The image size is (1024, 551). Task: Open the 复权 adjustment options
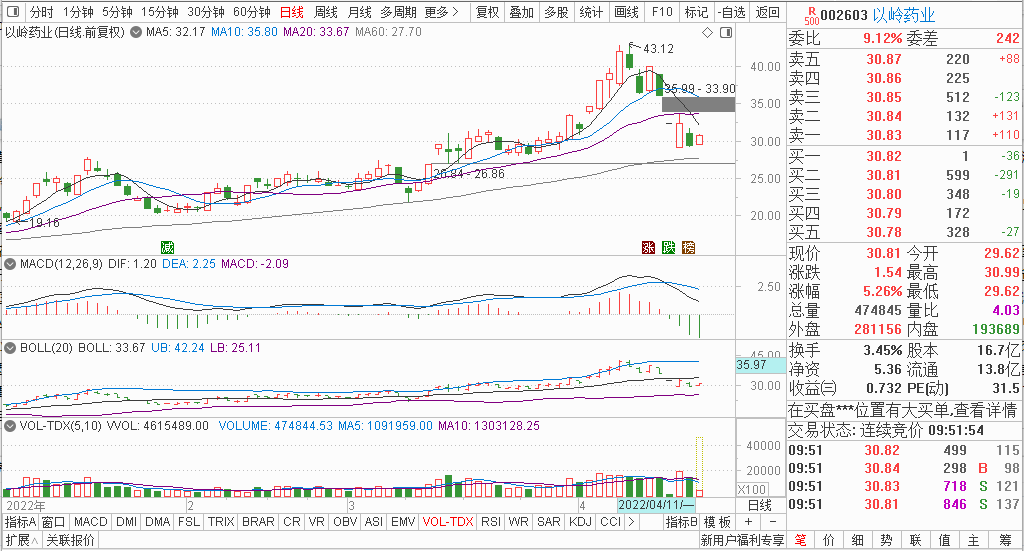click(487, 12)
